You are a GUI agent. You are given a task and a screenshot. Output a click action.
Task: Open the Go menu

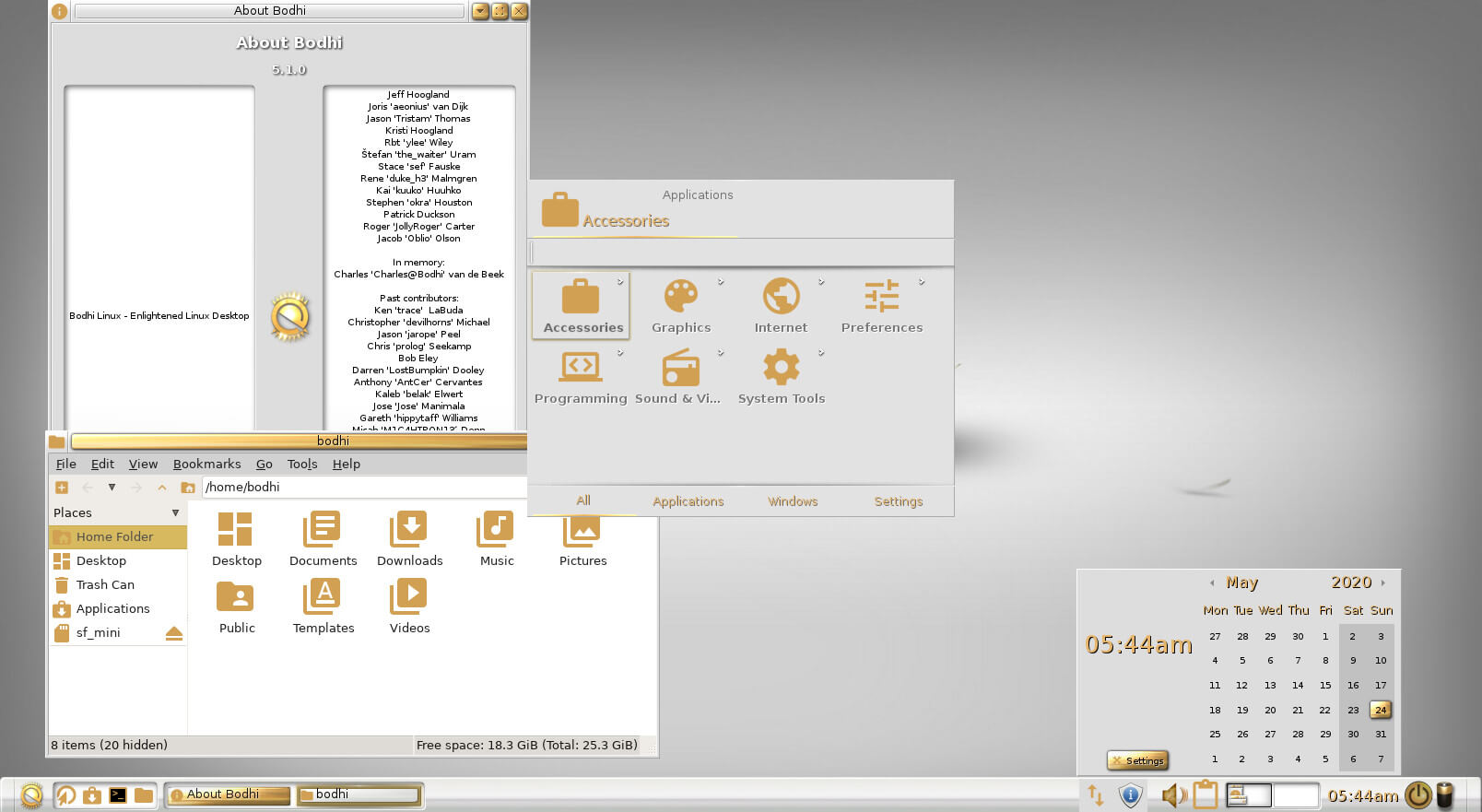(264, 464)
